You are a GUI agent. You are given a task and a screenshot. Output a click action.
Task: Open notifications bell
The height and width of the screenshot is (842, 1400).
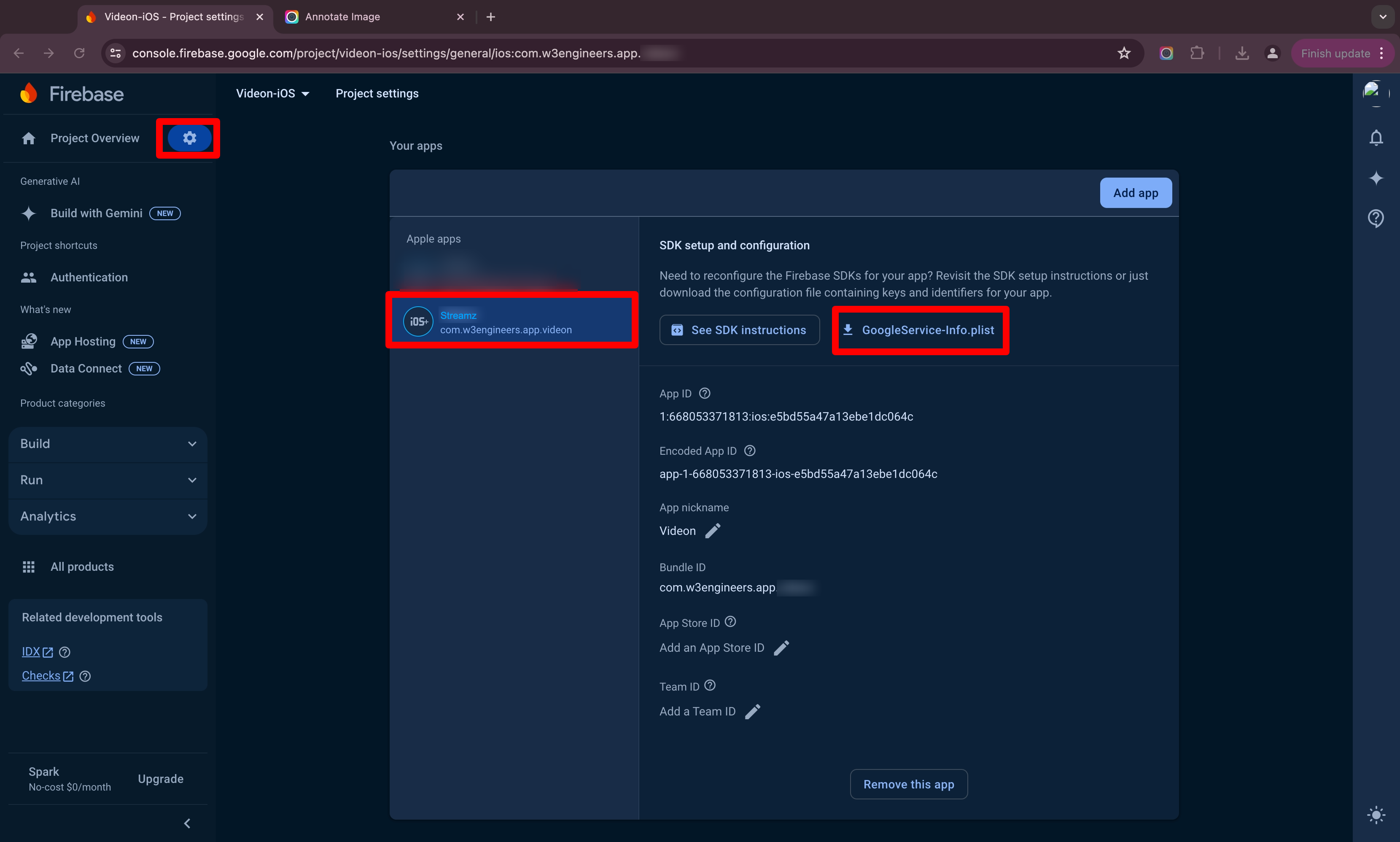point(1376,138)
